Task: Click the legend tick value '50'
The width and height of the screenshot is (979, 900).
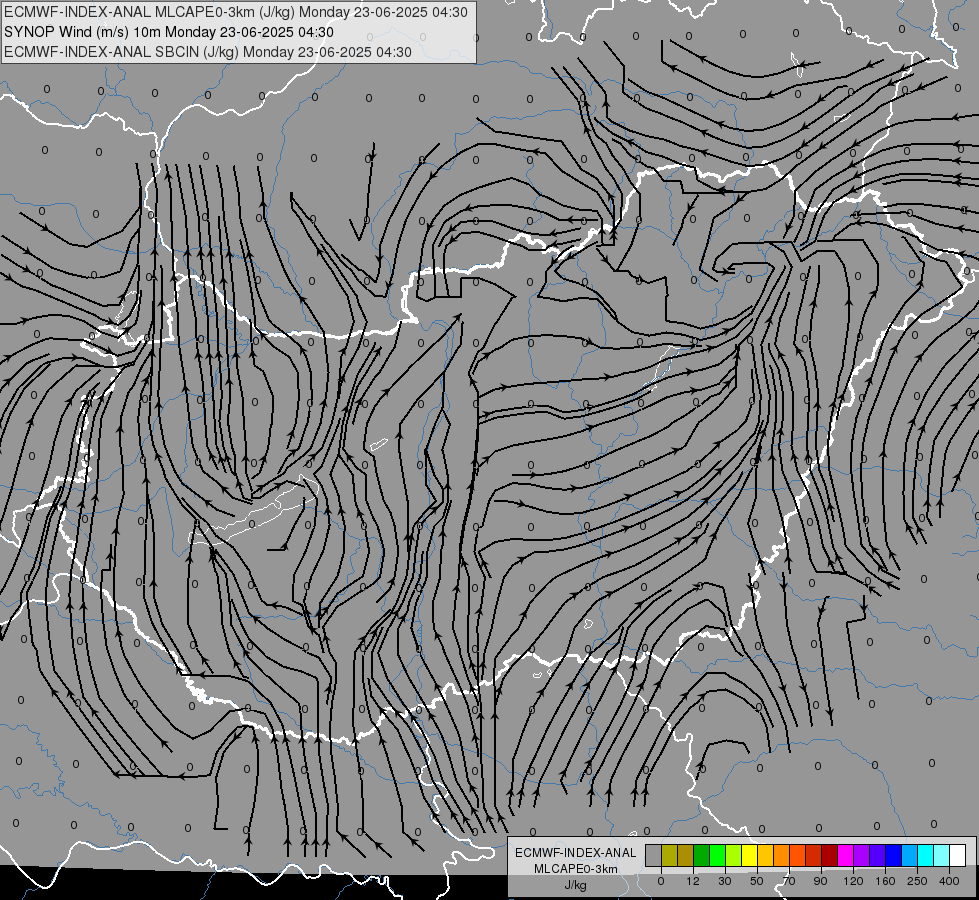Action: (x=757, y=881)
